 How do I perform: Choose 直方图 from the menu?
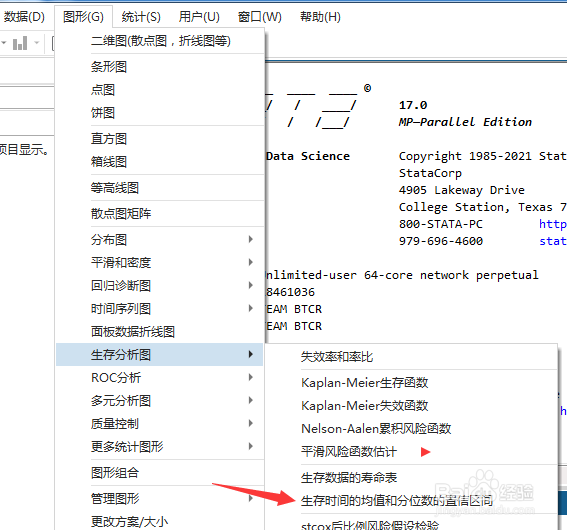161,139
